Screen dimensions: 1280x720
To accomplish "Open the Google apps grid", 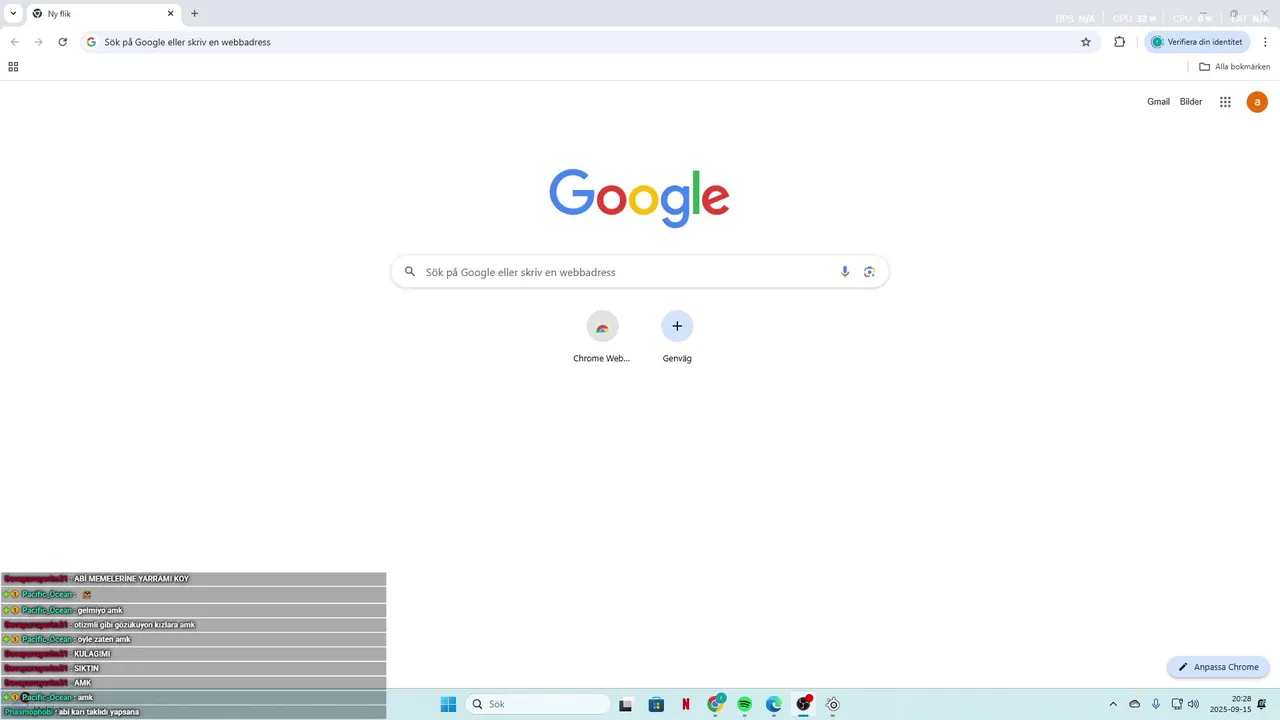I will pyautogui.click(x=1225, y=102).
